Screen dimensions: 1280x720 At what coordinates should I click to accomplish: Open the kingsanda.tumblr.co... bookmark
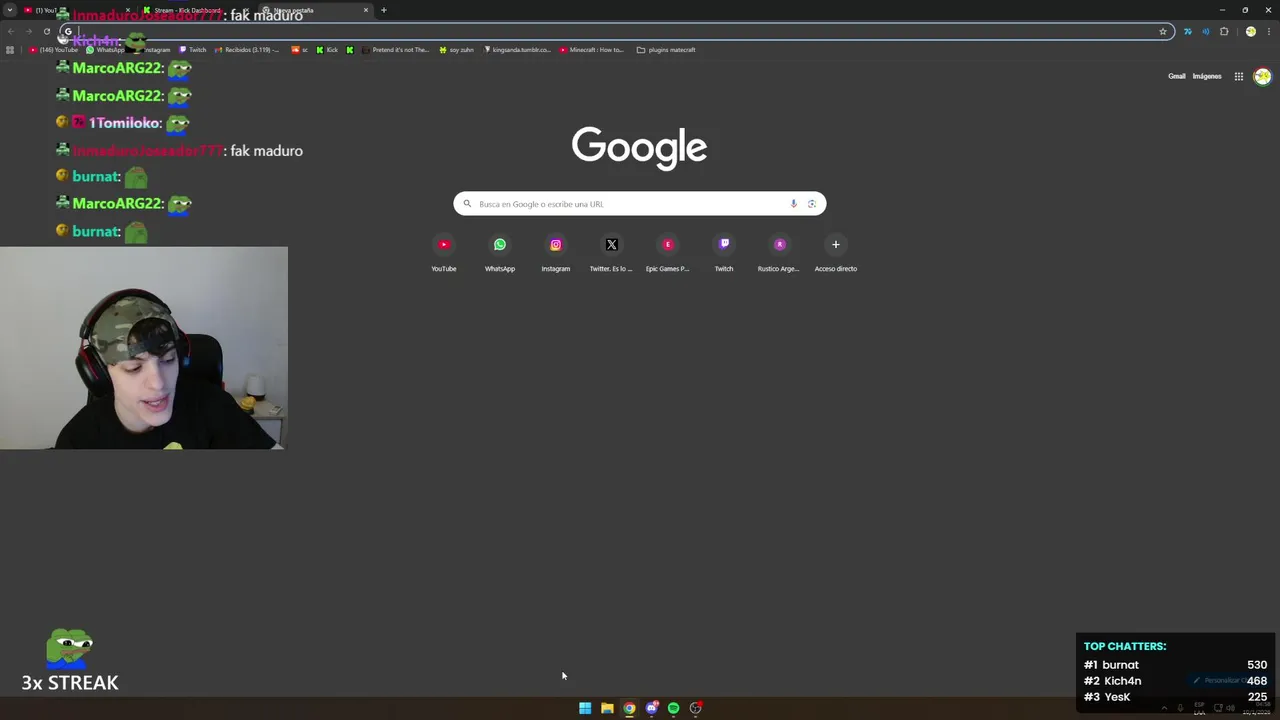517,50
